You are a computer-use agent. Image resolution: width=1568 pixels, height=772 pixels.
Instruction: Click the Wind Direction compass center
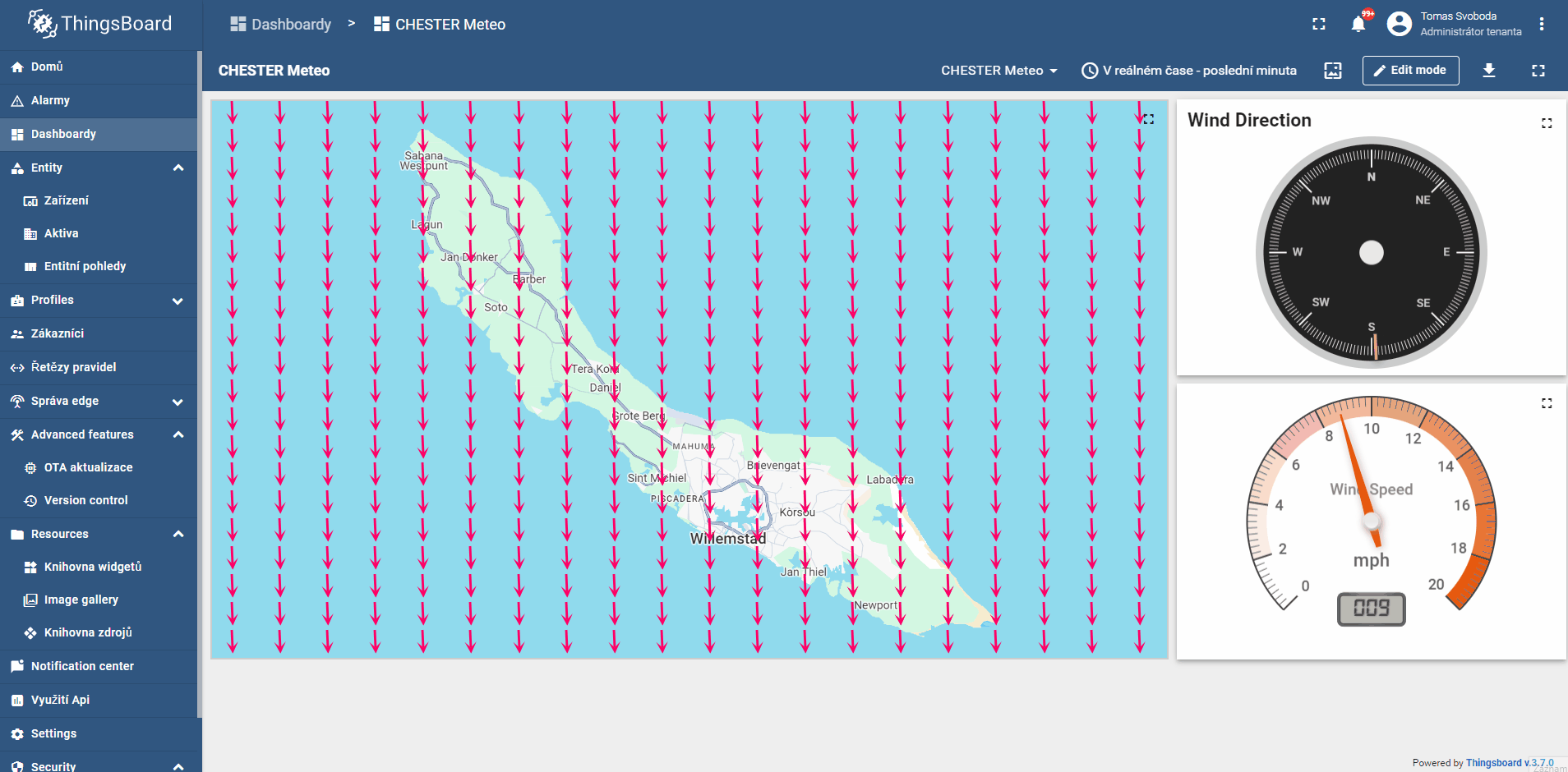(1372, 252)
